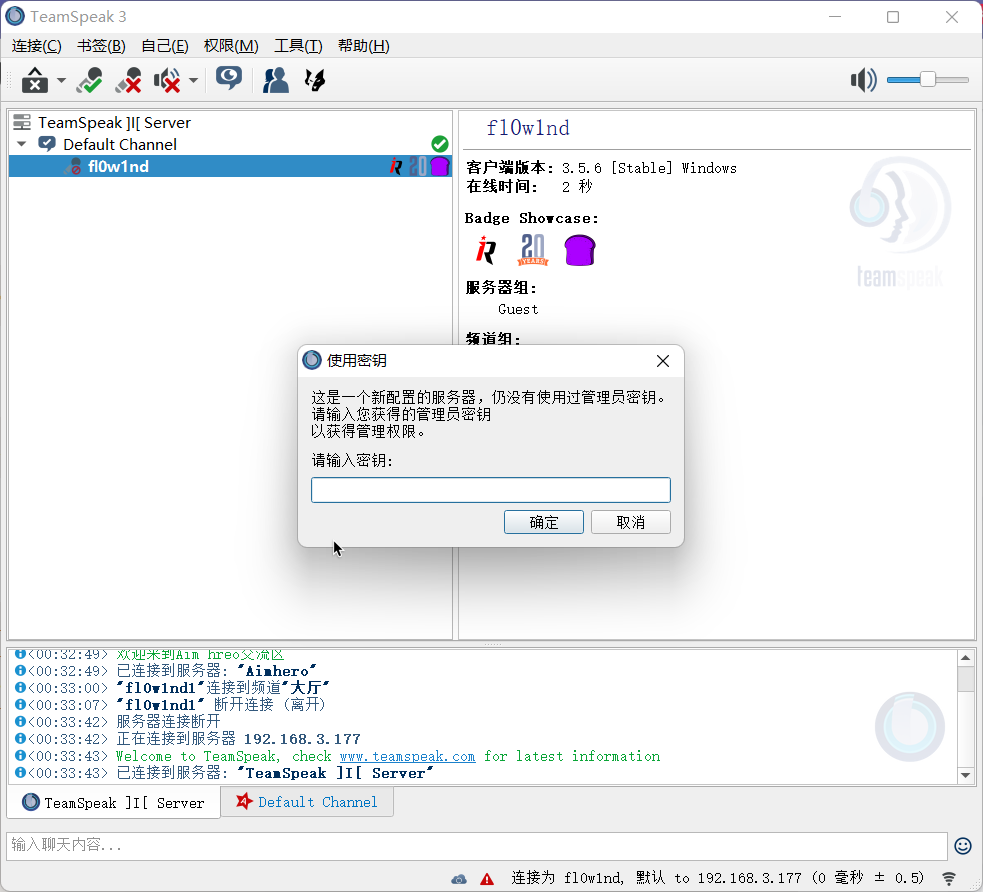Click the speaker volume icon beside slider

[863, 80]
